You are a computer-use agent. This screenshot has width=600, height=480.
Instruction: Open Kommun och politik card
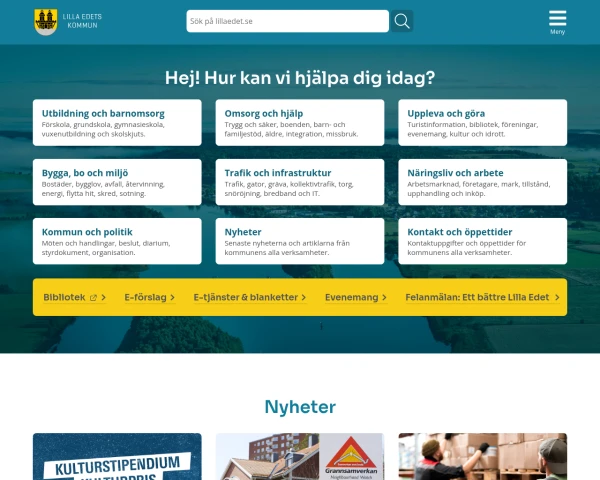(117, 241)
